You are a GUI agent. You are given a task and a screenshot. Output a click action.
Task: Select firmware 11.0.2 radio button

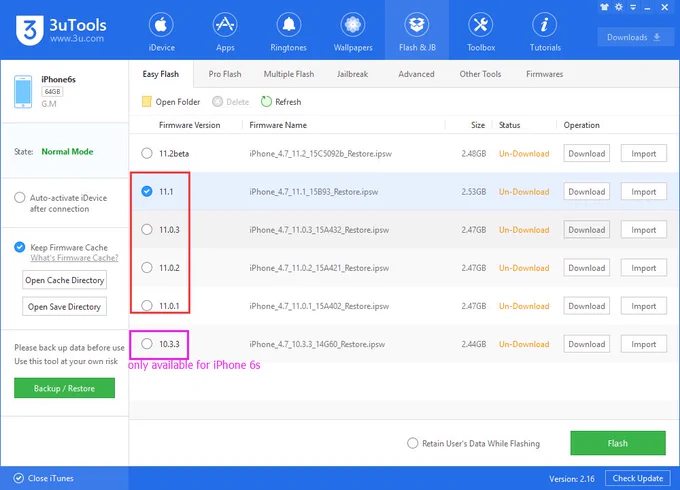[x=147, y=268]
